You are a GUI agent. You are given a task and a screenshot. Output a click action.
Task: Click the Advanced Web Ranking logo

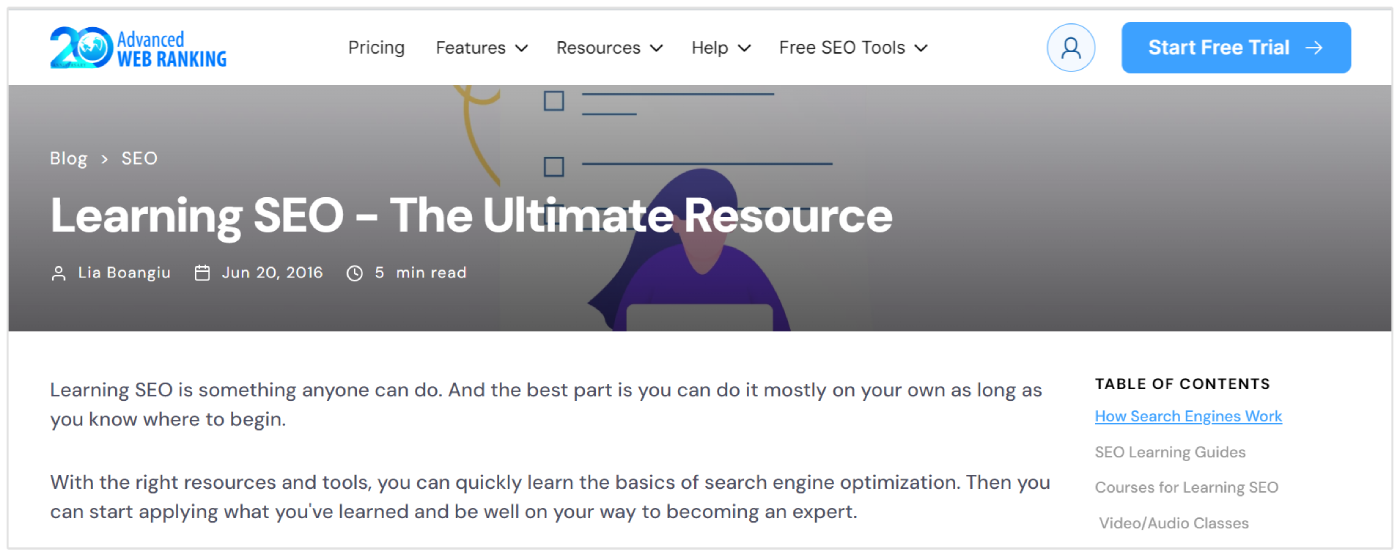[x=138, y=48]
